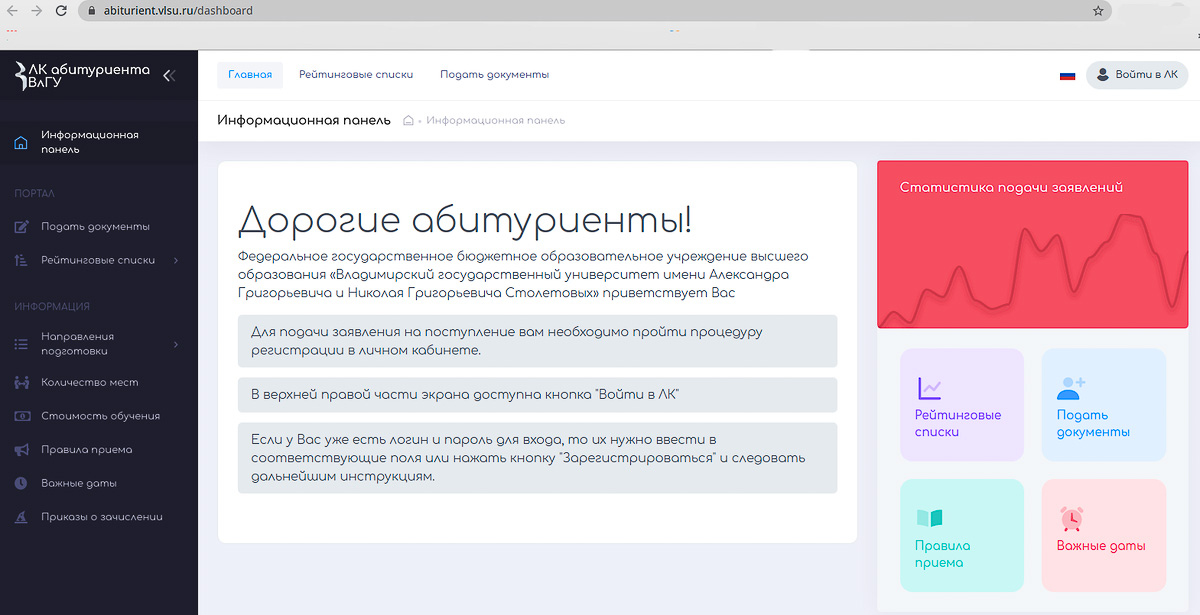Open the Правила приема teal tile
This screenshot has width=1200, height=615.
(x=961, y=536)
